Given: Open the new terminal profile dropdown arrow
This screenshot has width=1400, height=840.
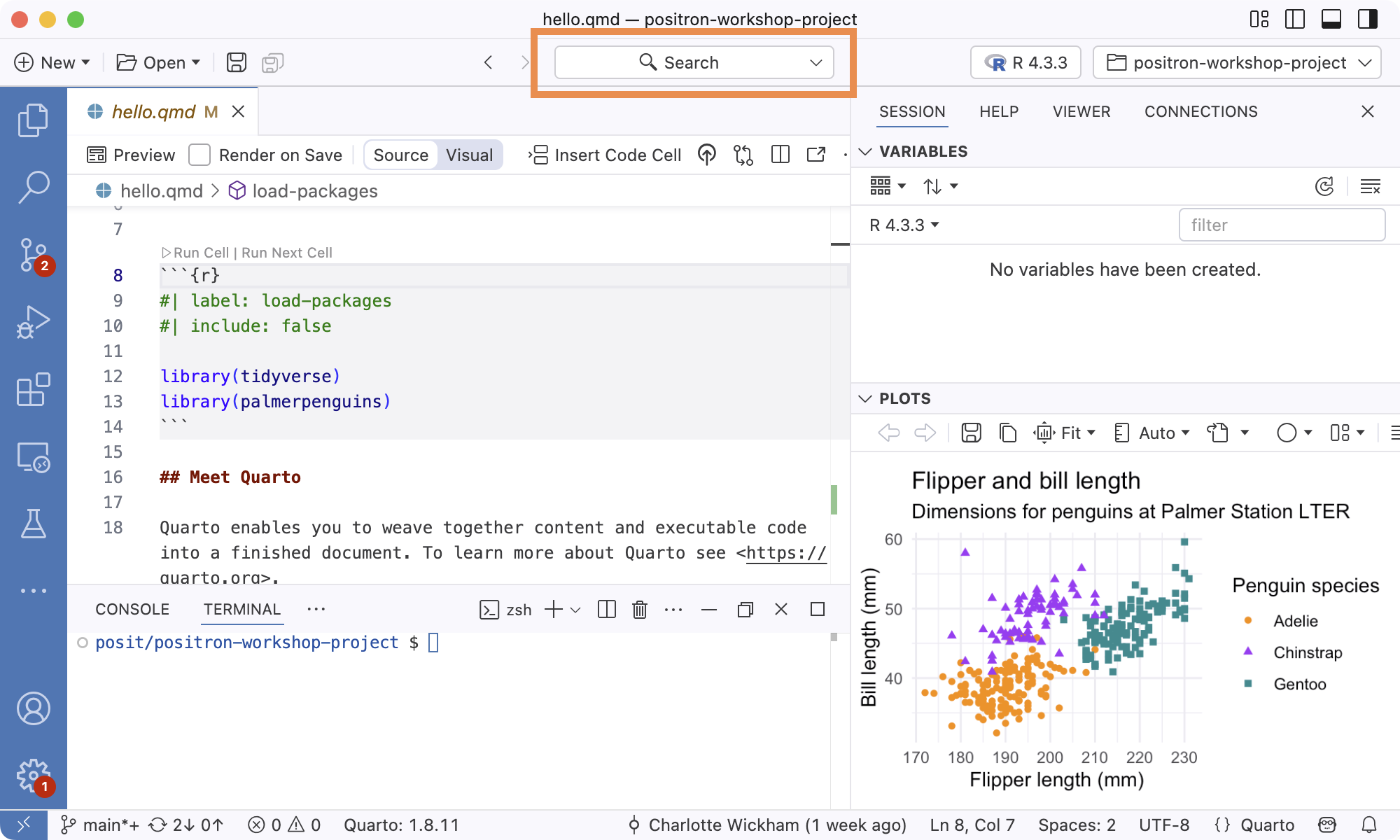Looking at the screenshot, I should click(x=575, y=610).
